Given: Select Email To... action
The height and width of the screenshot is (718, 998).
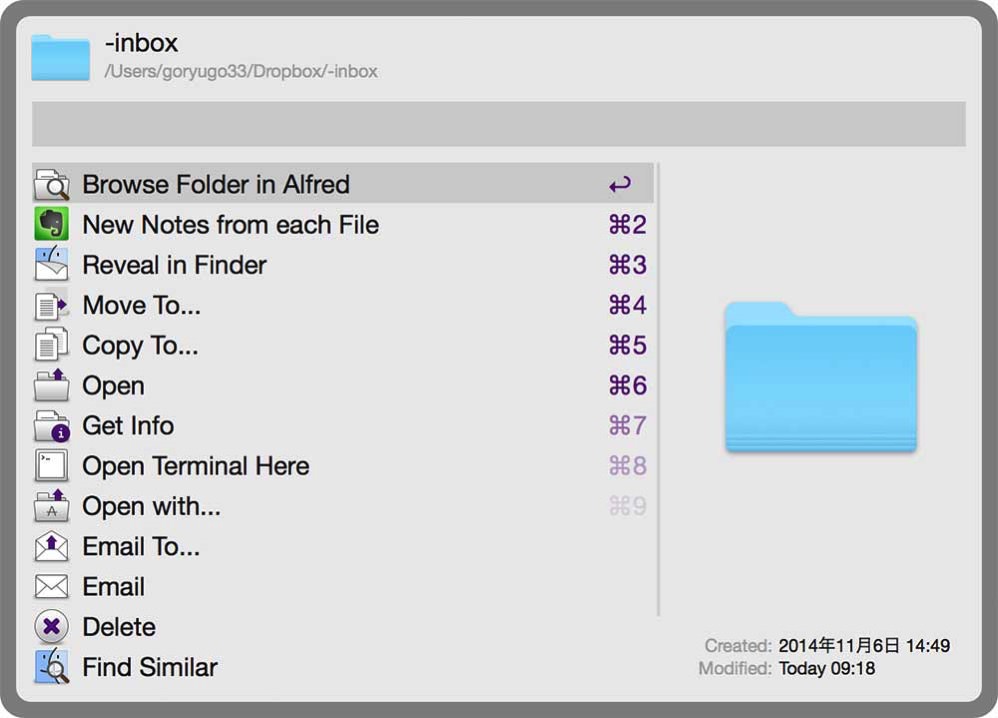Looking at the screenshot, I should (141, 547).
